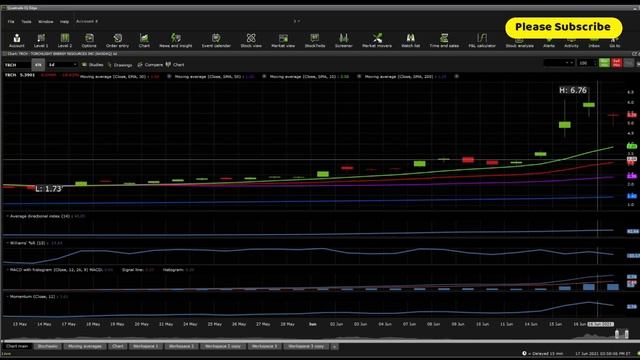Collapse the Average directional index panel
The image size is (640, 360).
pyautogui.click(x=7, y=216)
